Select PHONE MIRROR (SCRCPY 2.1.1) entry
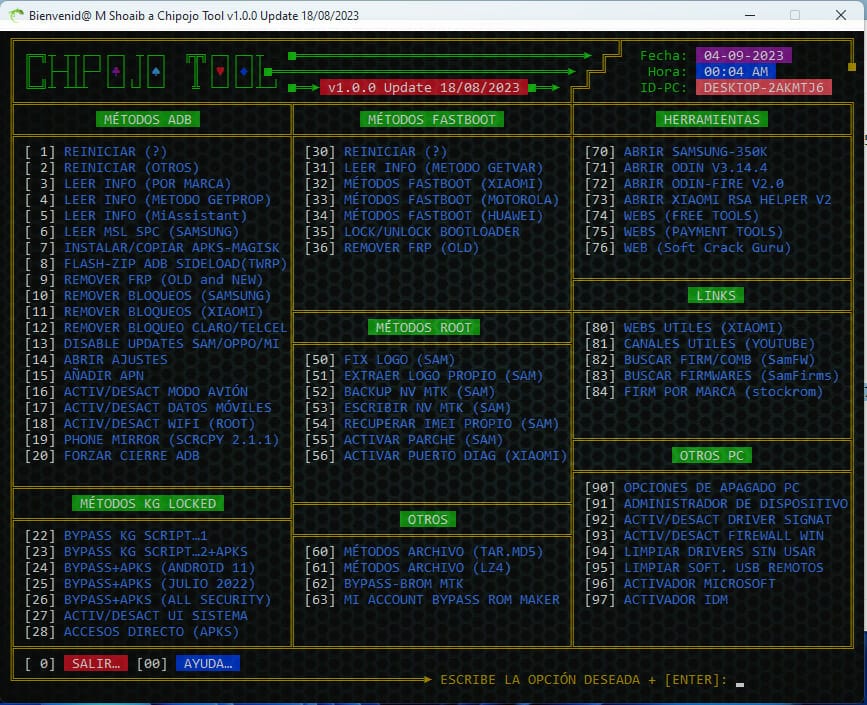 pyautogui.click(x=168, y=439)
